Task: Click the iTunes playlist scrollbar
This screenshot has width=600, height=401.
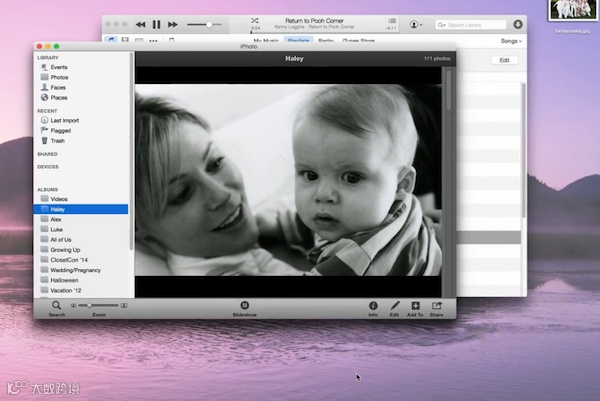Action: pyautogui.click(x=523, y=149)
